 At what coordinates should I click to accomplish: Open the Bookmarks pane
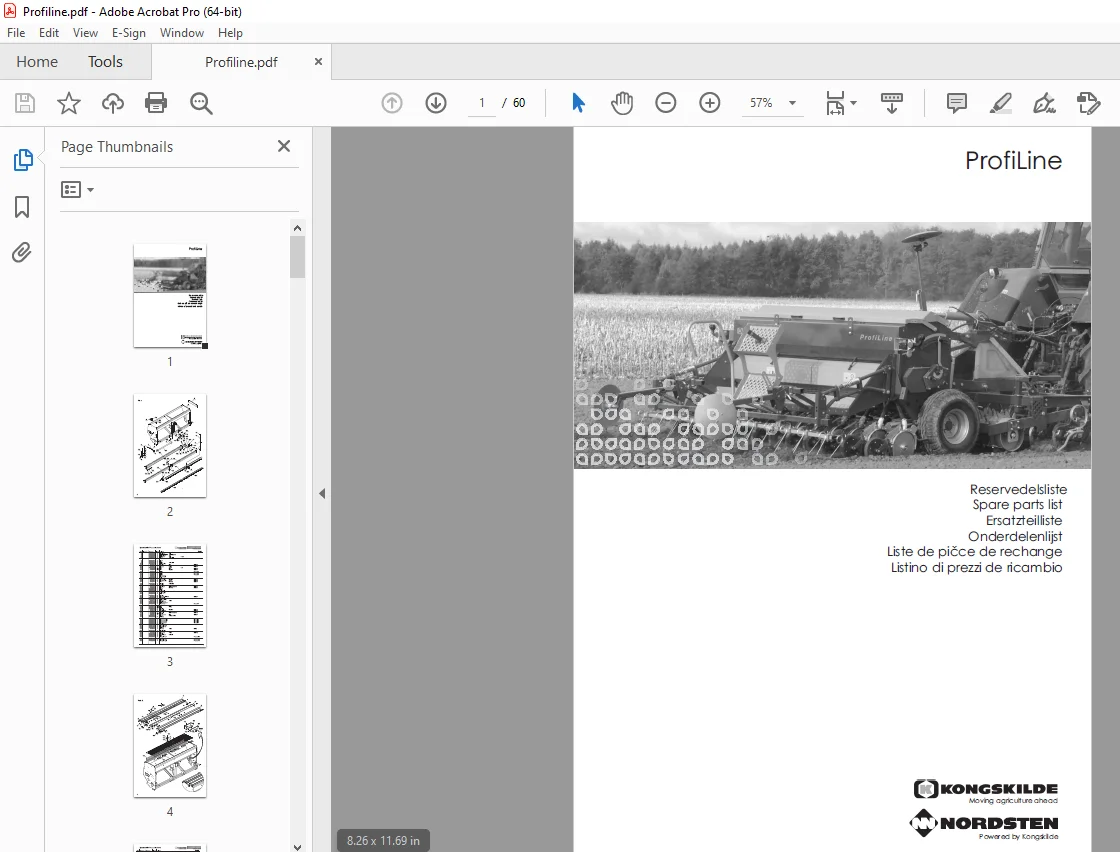(x=22, y=207)
